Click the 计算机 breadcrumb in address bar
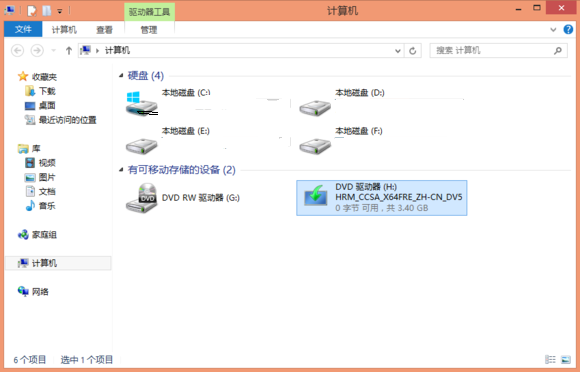The image size is (580, 372). pos(117,50)
